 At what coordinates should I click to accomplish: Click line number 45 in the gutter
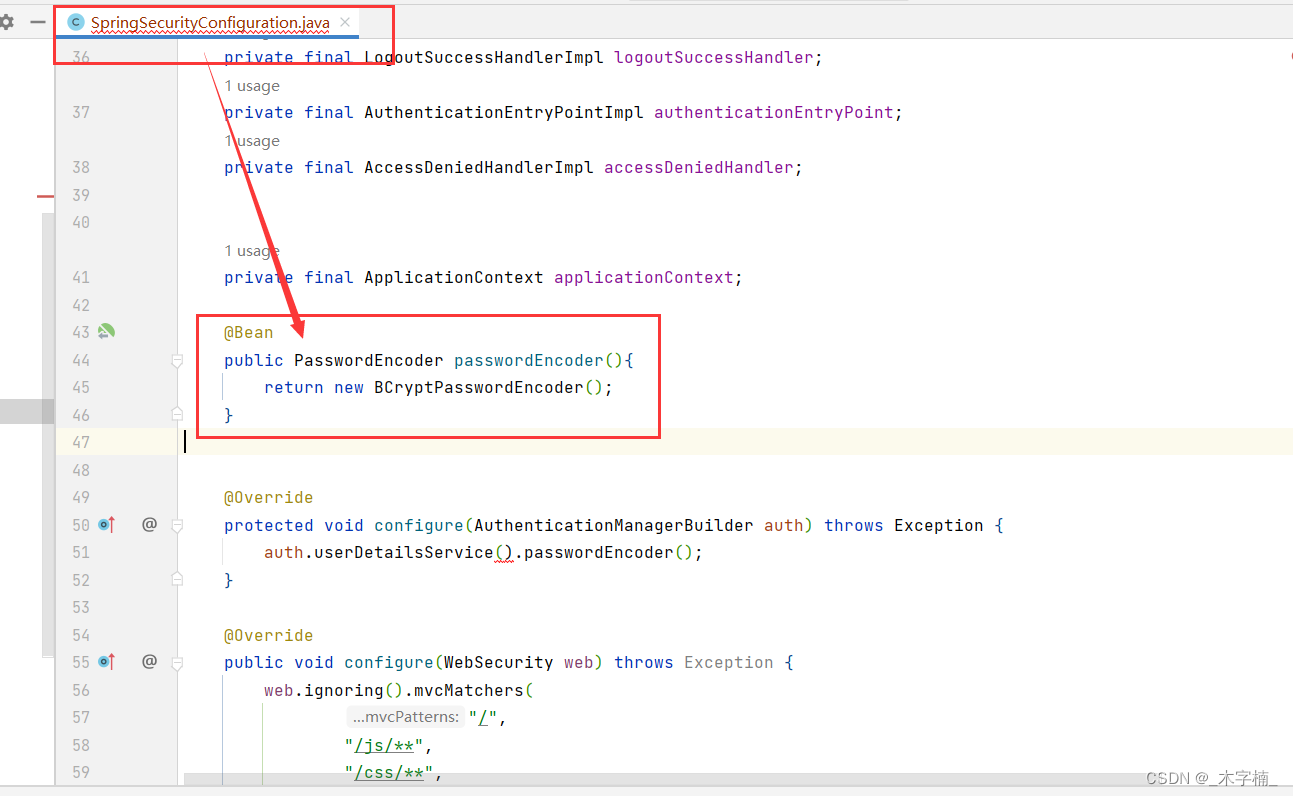pyautogui.click(x=80, y=387)
